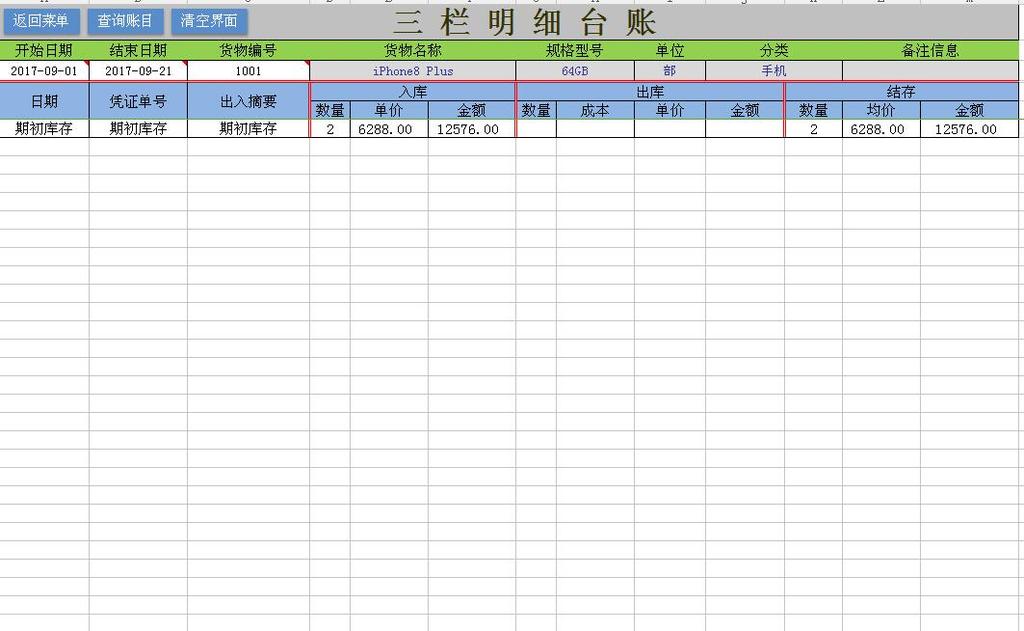Click the 返回菜单 button
Screen dimensions: 1024x631
[40, 19]
